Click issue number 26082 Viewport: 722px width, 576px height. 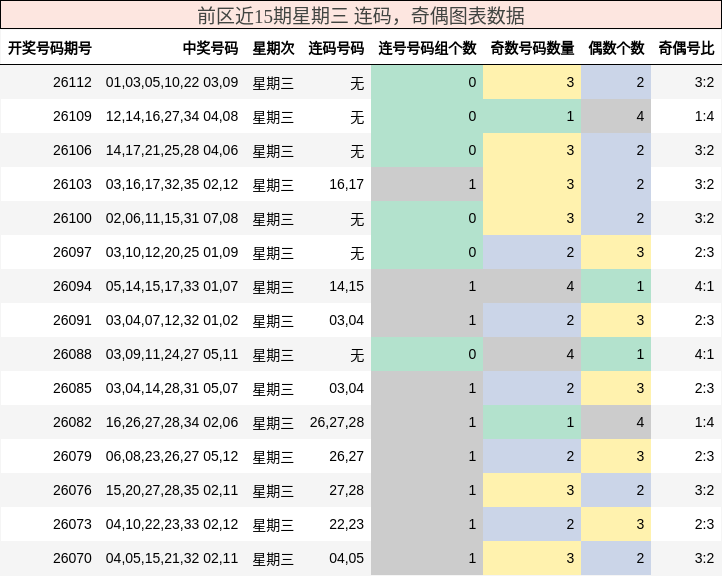[72, 423]
